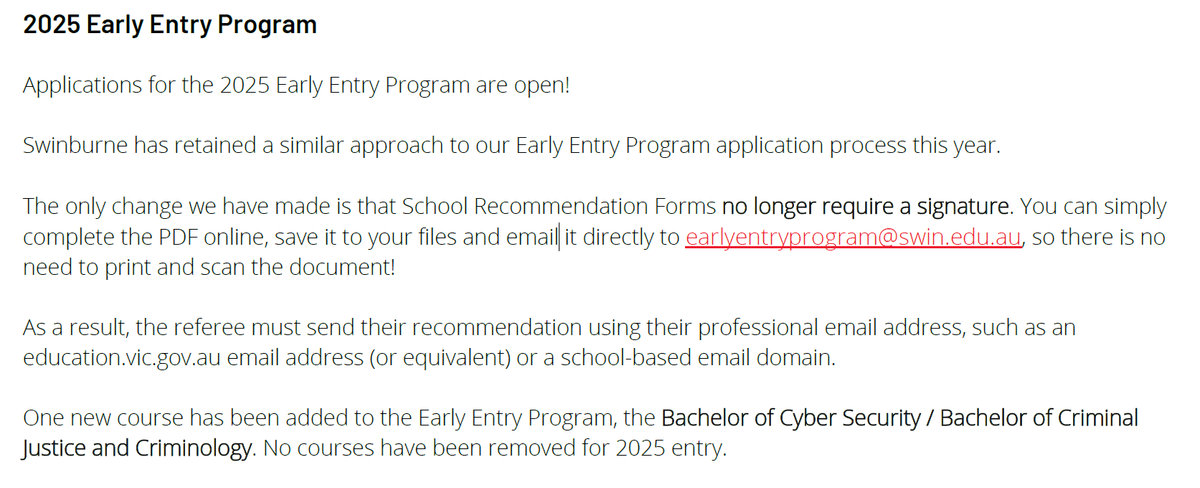
Task: Click the "2025 Early Entry Program" heading
Action: (x=170, y=25)
